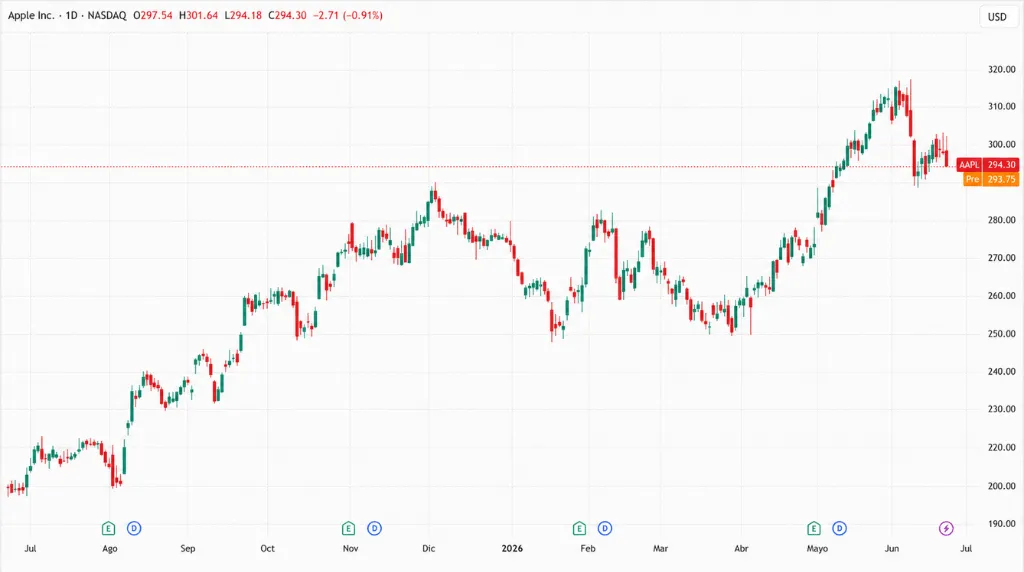
Task: Click the August dividend D marker
Action: tap(134, 528)
